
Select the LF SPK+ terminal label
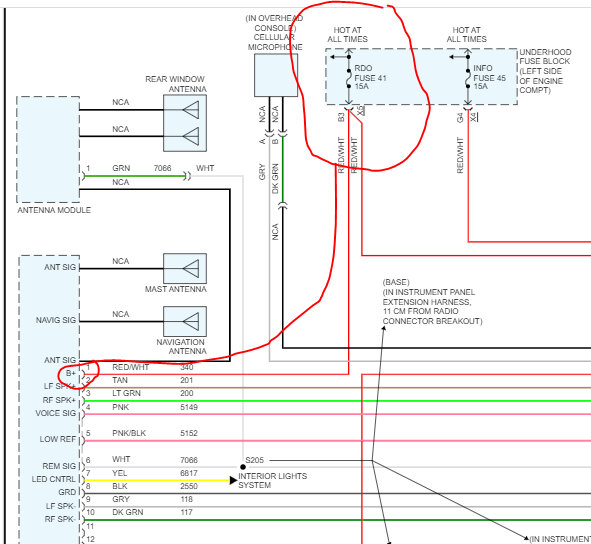tap(60, 386)
